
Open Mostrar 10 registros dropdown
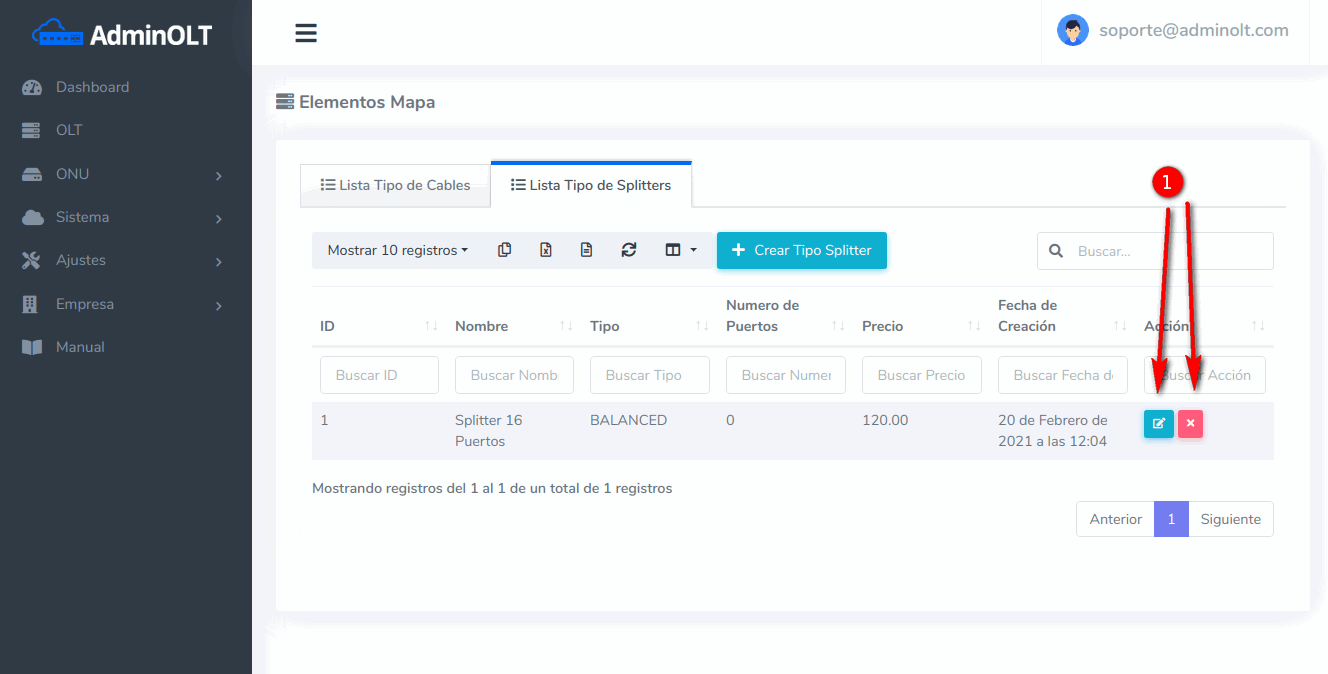pos(397,250)
